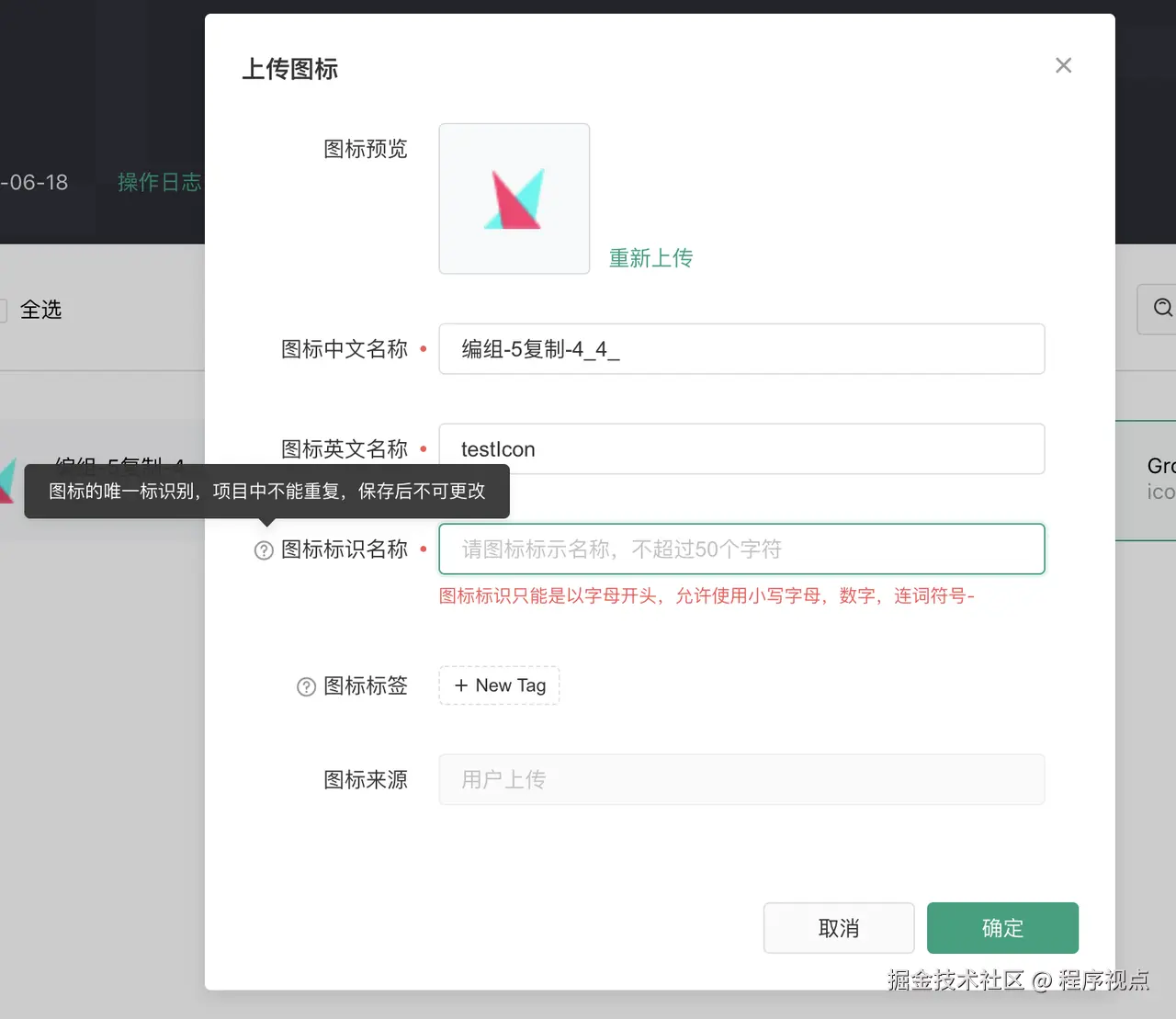The width and height of the screenshot is (1176, 1019).
Task: Click the search icon in background page
Action: pyautogui.click(x=1162, y=308)
